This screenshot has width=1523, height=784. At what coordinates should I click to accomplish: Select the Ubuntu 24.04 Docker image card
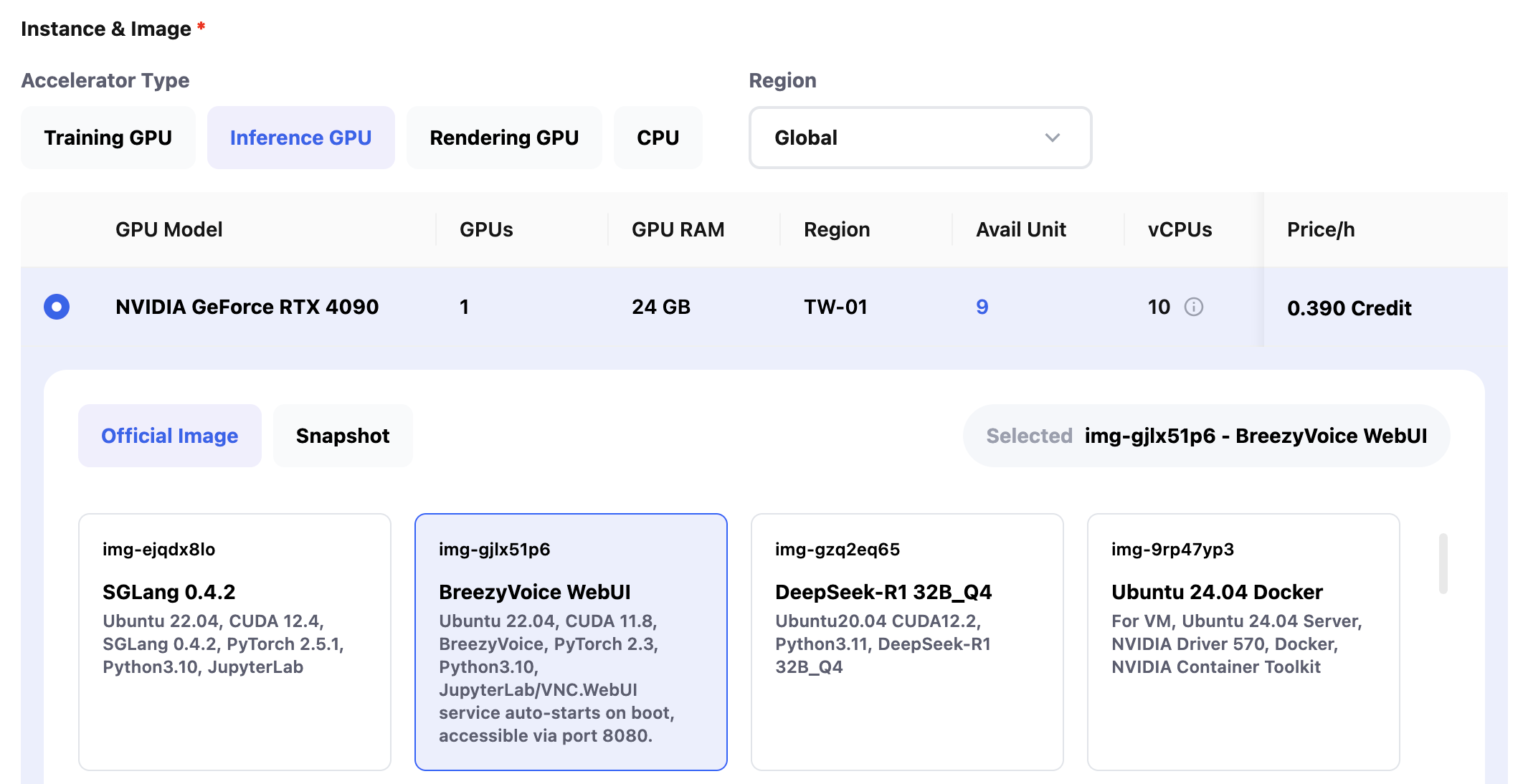(1243, 641)
